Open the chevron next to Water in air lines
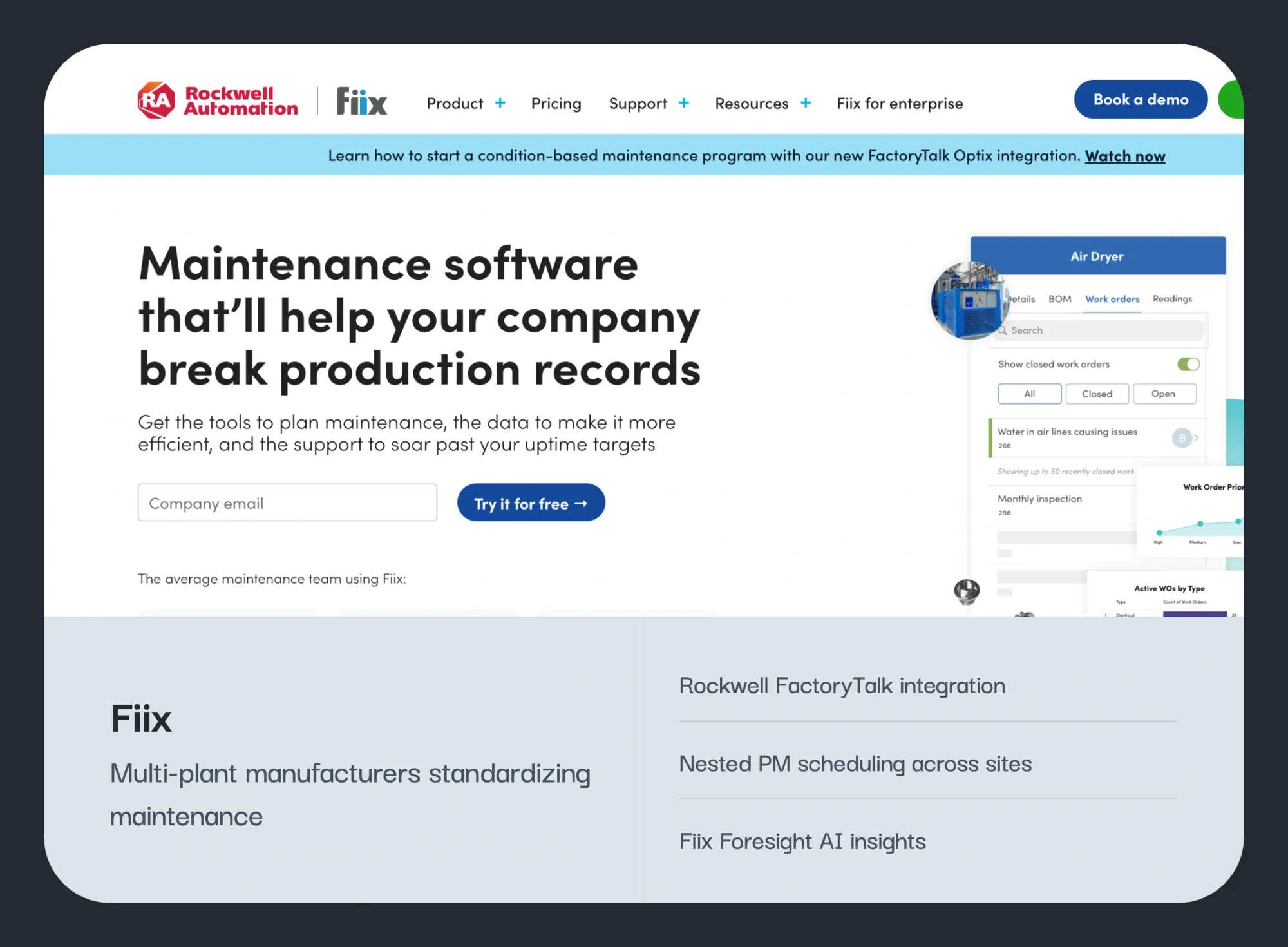Image resolution: width=1288 pixels, height=947 pixels. click(1197, 438)
